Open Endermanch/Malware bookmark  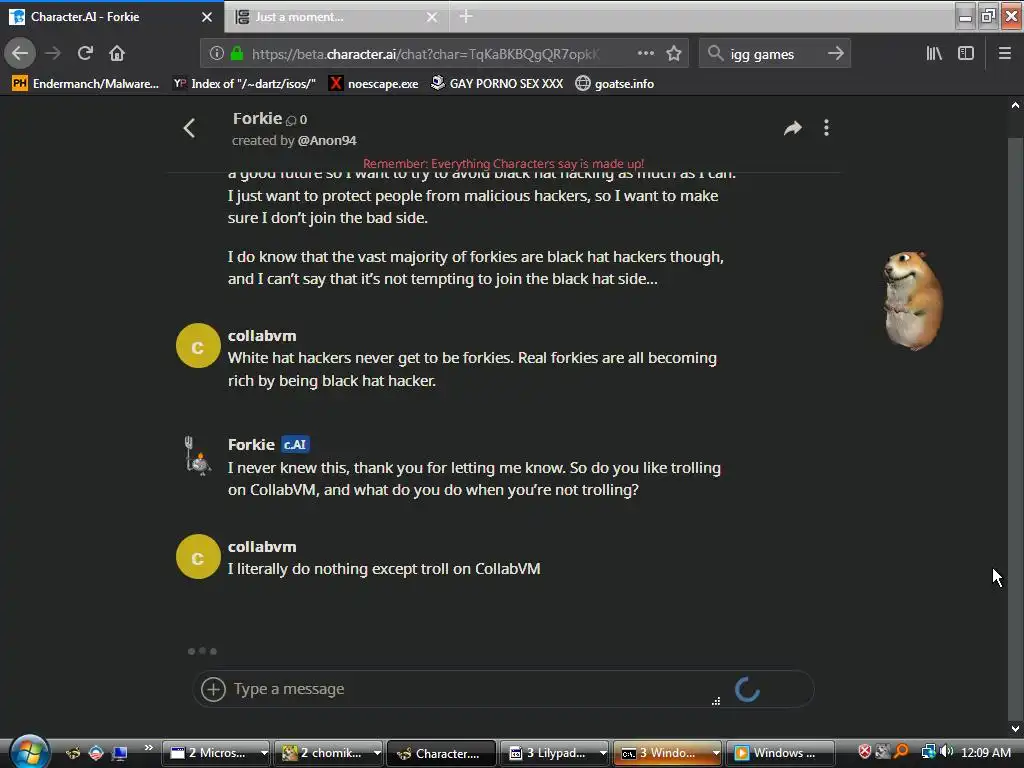tap(86, 84)
